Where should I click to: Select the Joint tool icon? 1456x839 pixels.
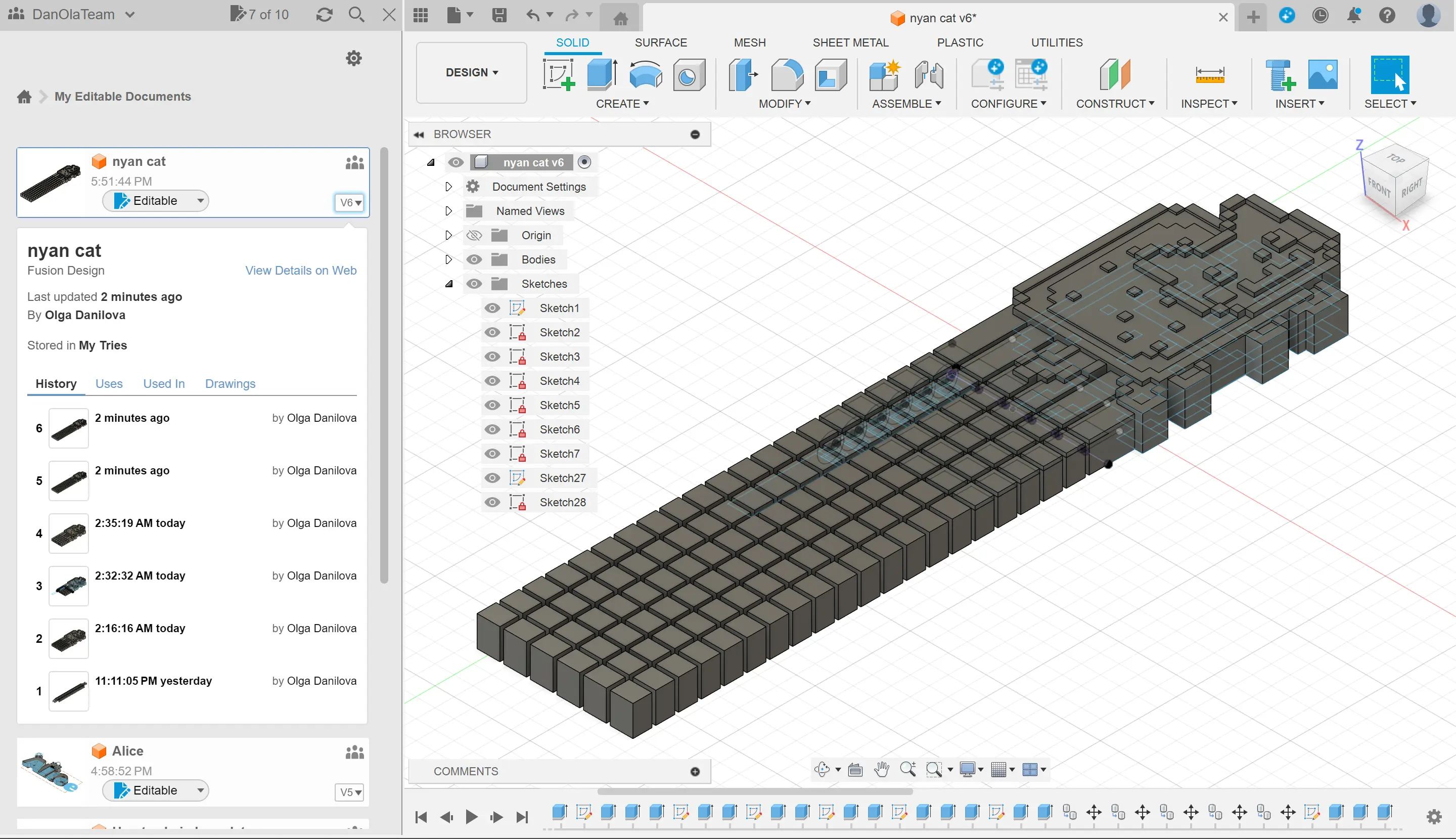[928, 75]
